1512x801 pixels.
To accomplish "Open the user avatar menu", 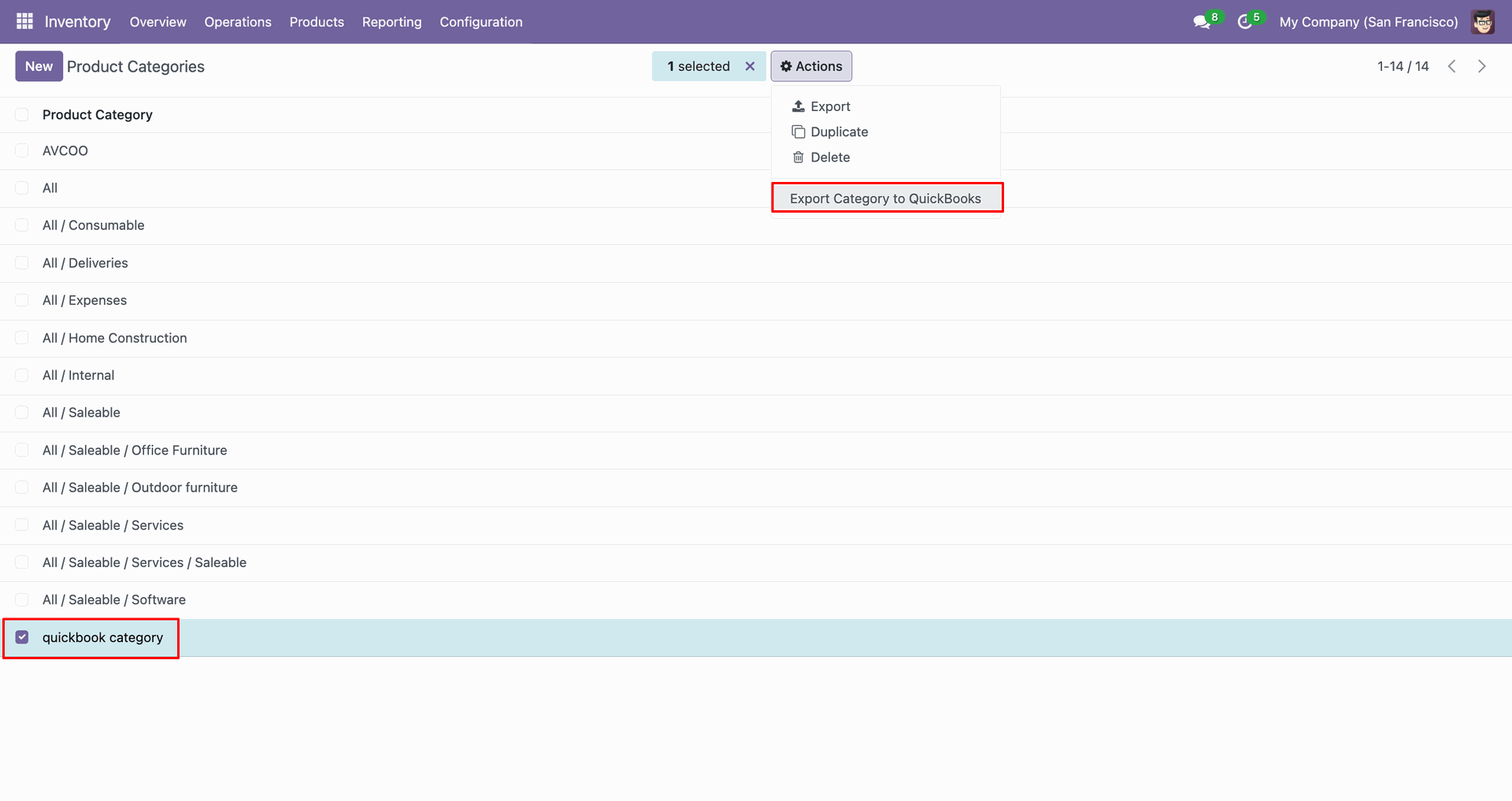I will click(1483, 22).
